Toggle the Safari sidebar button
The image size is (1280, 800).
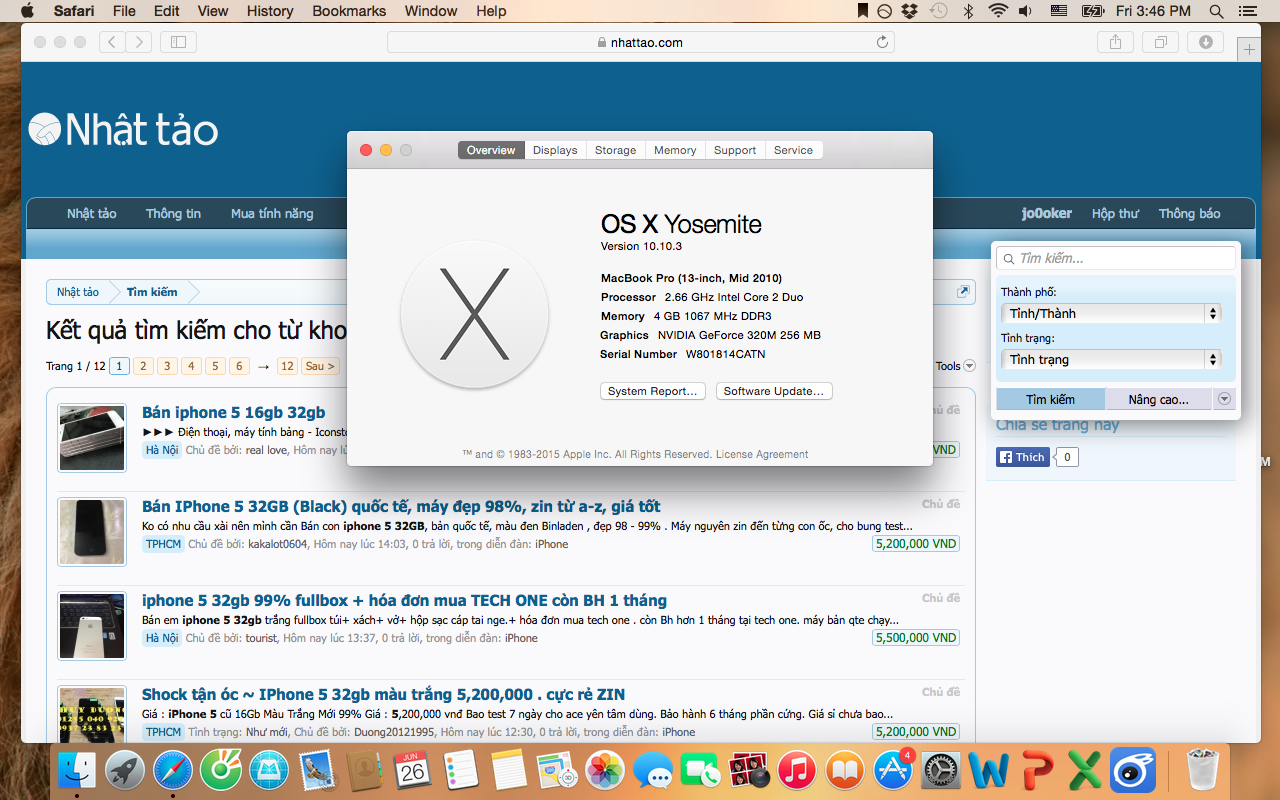coord(178,42)
